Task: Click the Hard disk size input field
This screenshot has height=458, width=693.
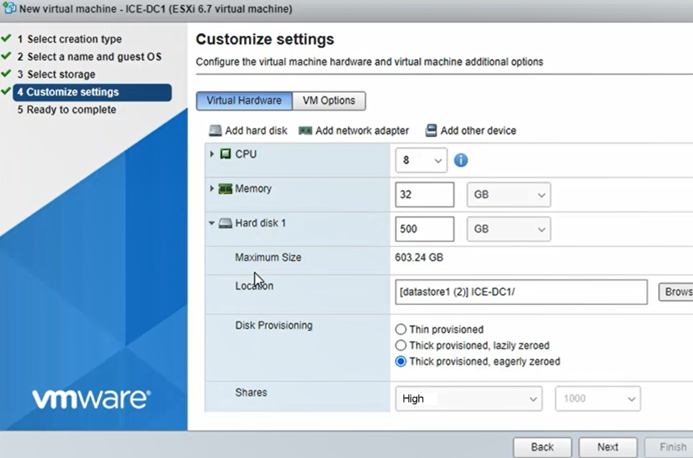Action: coord(424,229)
